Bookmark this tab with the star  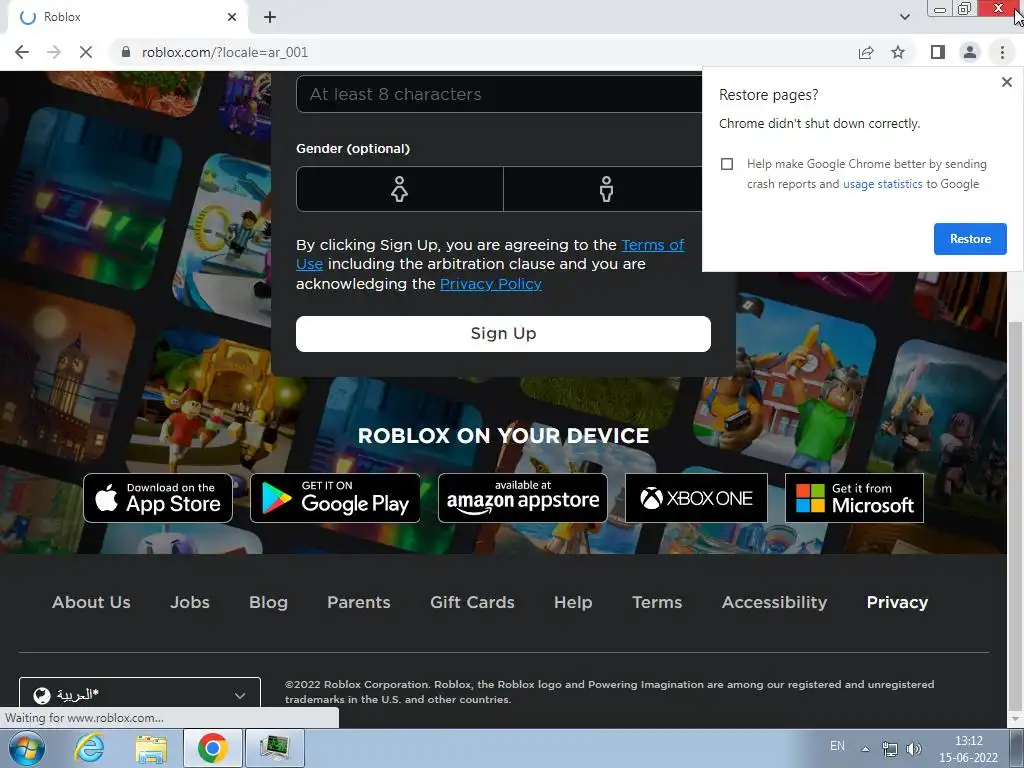pyautogui.click(x=898, y=52)
